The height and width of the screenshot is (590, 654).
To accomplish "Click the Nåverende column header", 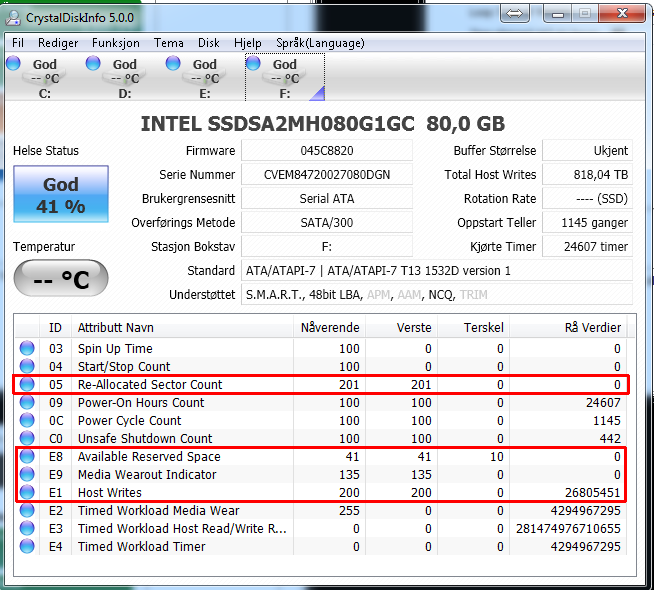I will point(330,327).
